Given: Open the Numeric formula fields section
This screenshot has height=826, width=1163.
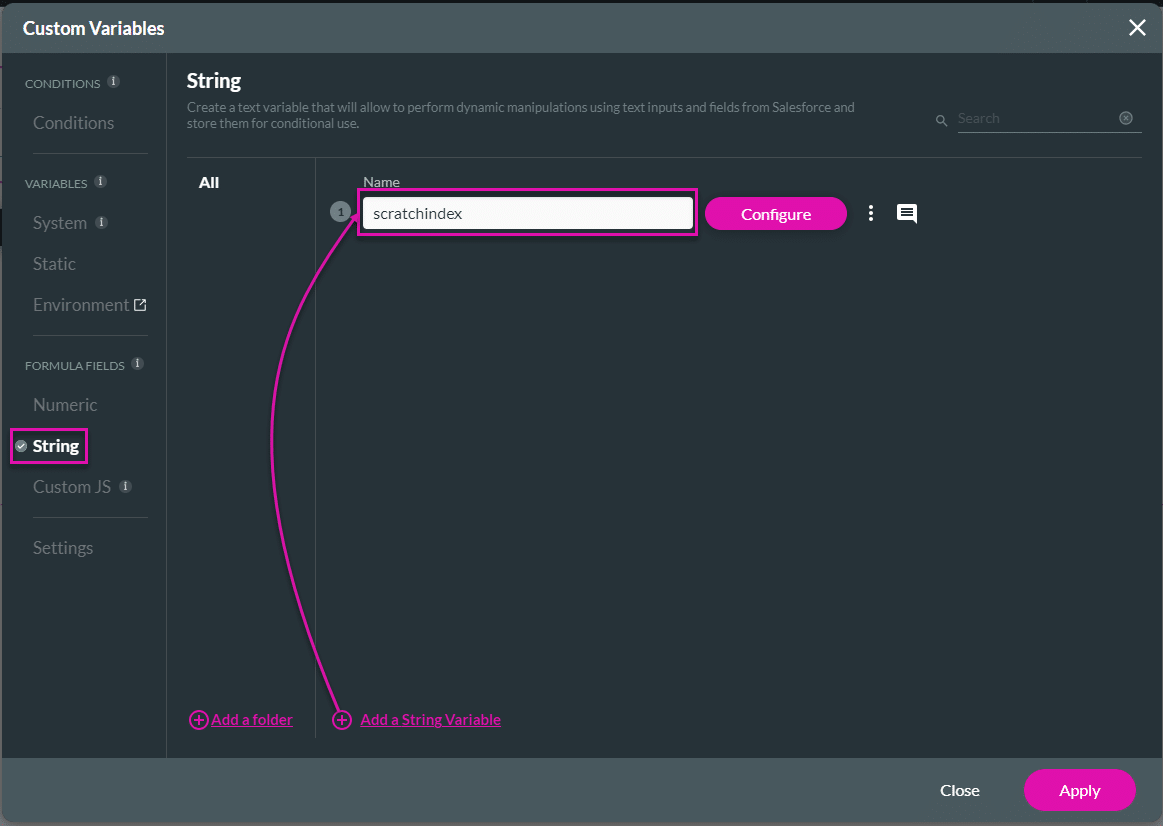Looking at the screenshot, I should tap(65, 404).
